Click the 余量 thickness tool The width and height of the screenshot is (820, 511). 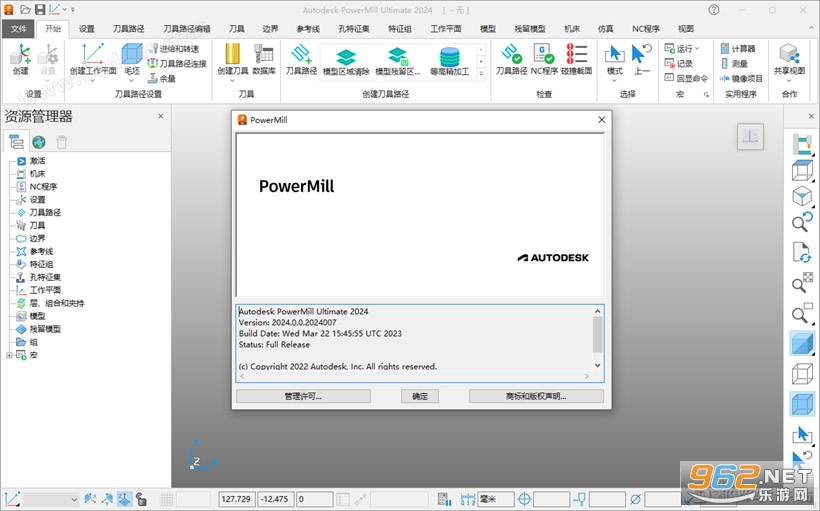162,78
